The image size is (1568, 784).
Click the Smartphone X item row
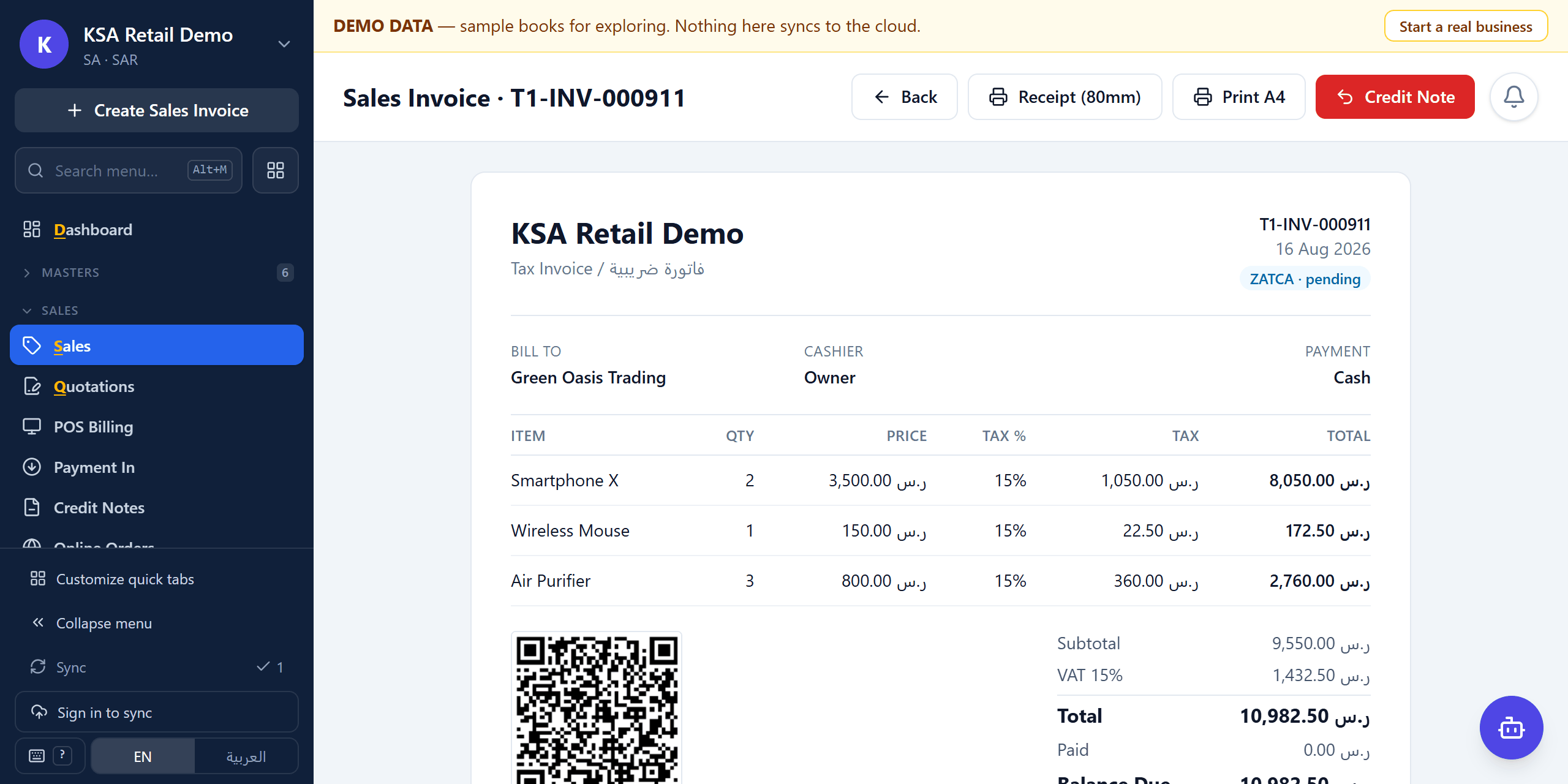pos(941,480)
